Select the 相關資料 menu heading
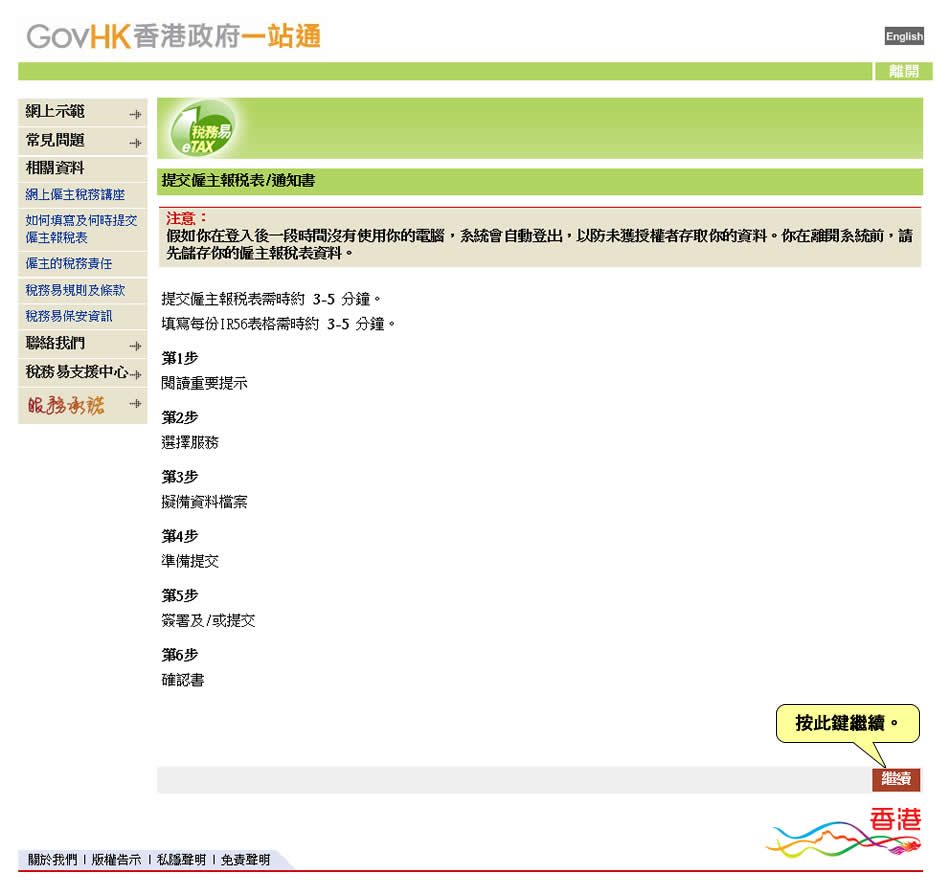Viewport: 950px width, 880px height. click(x=55, y=168)
